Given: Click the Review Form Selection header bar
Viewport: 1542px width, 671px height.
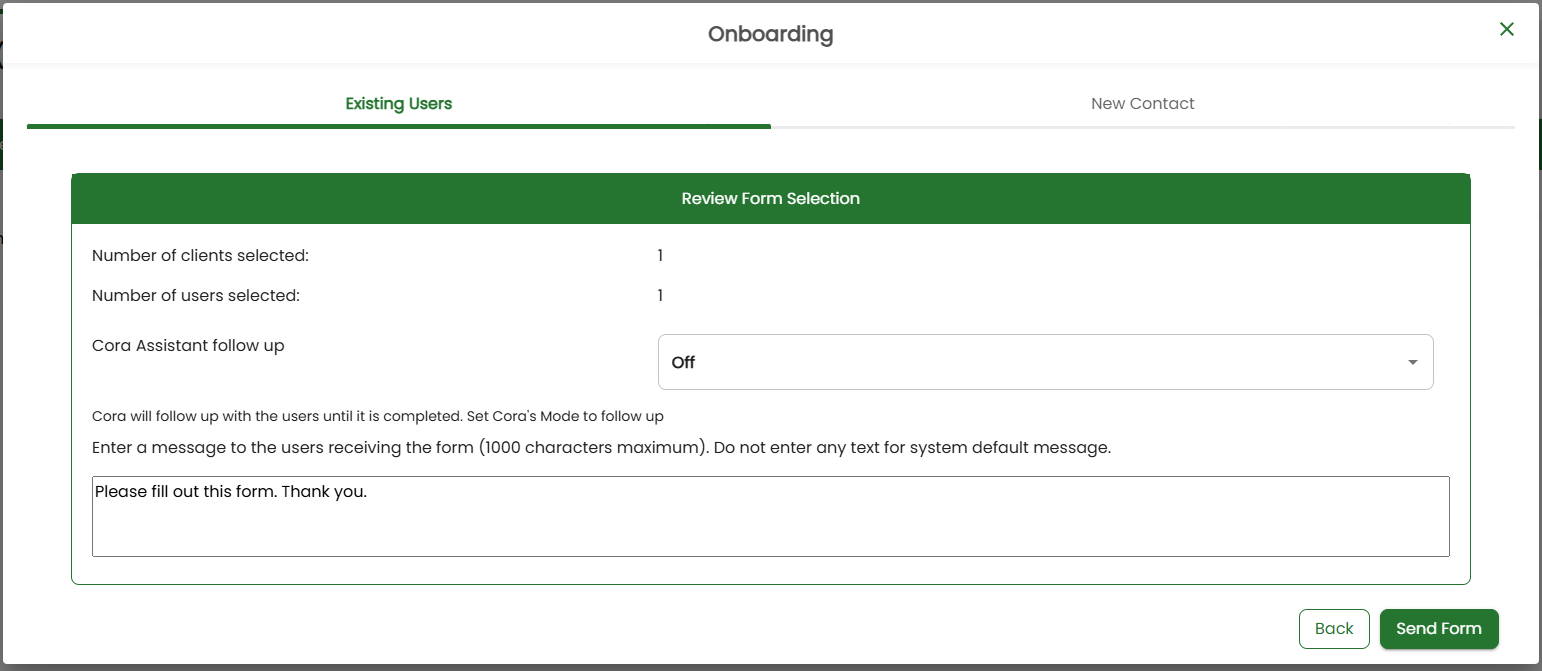Looking at the screenshot, I should tap(770, 199).
